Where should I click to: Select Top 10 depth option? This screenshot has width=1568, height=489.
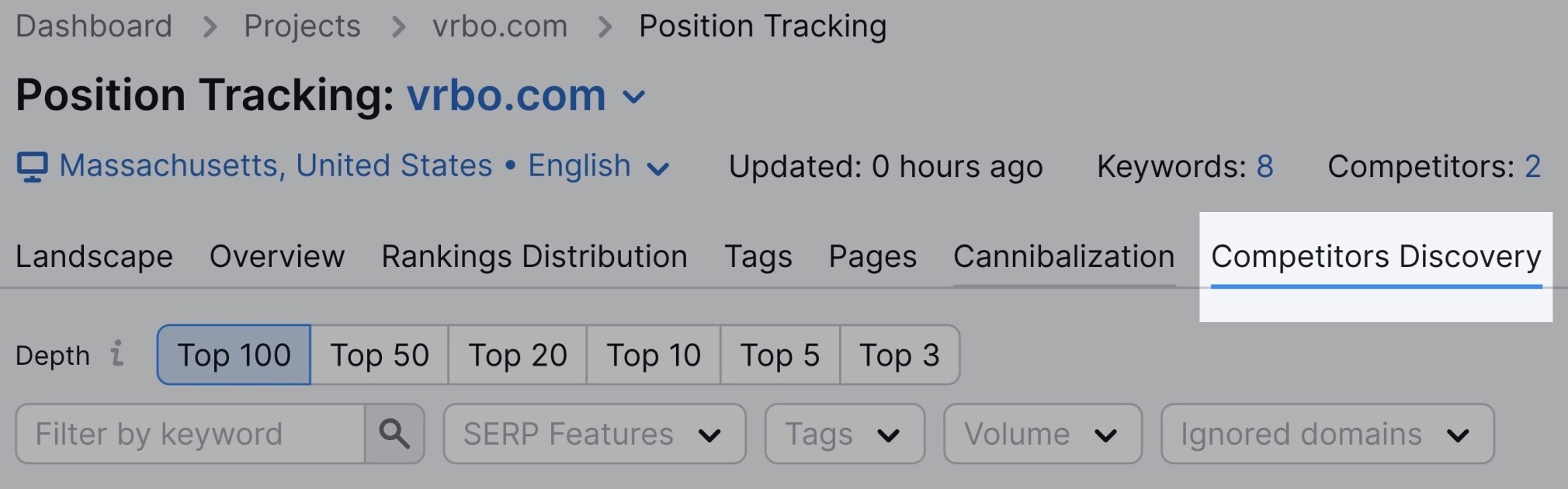tap(654, 355)
